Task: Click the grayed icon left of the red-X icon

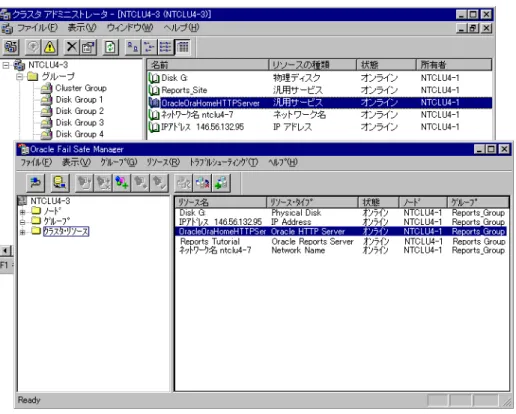Action: [184, 183]
